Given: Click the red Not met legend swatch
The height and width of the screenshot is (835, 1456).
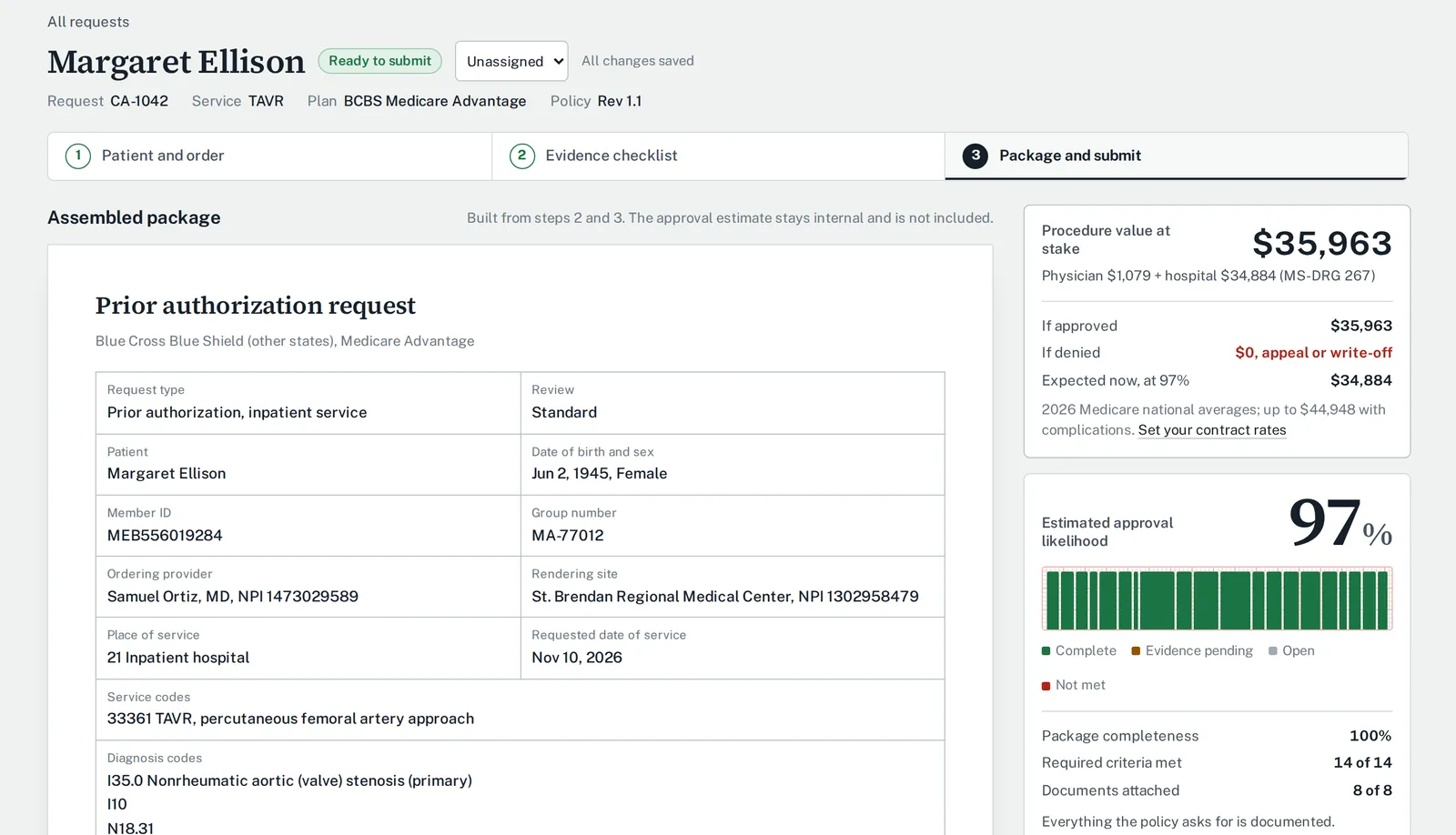Looking at the screenshot, I should click(1046, 686).
